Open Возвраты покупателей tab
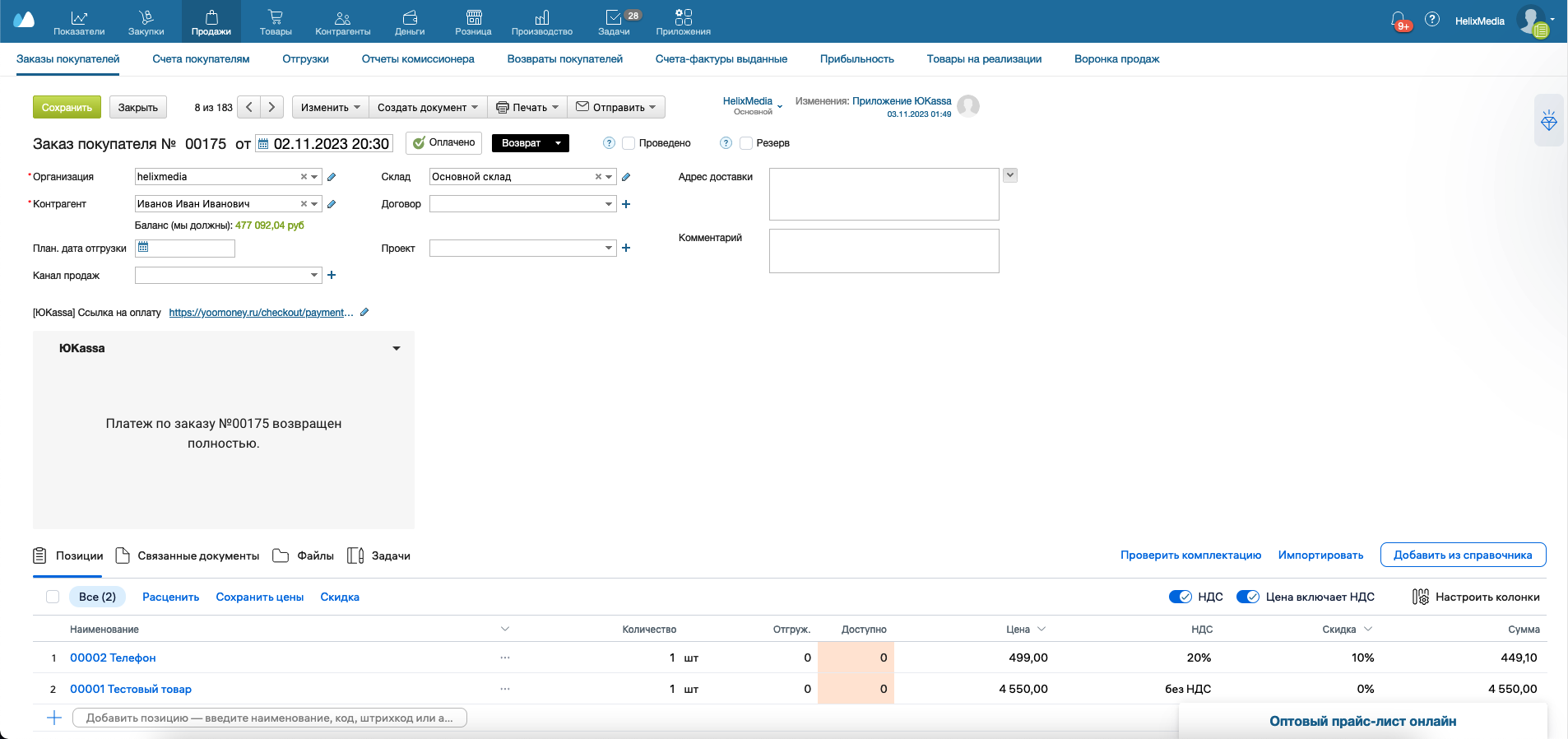The width and height of the screenshot is (1568, 739). click(565, 59)
